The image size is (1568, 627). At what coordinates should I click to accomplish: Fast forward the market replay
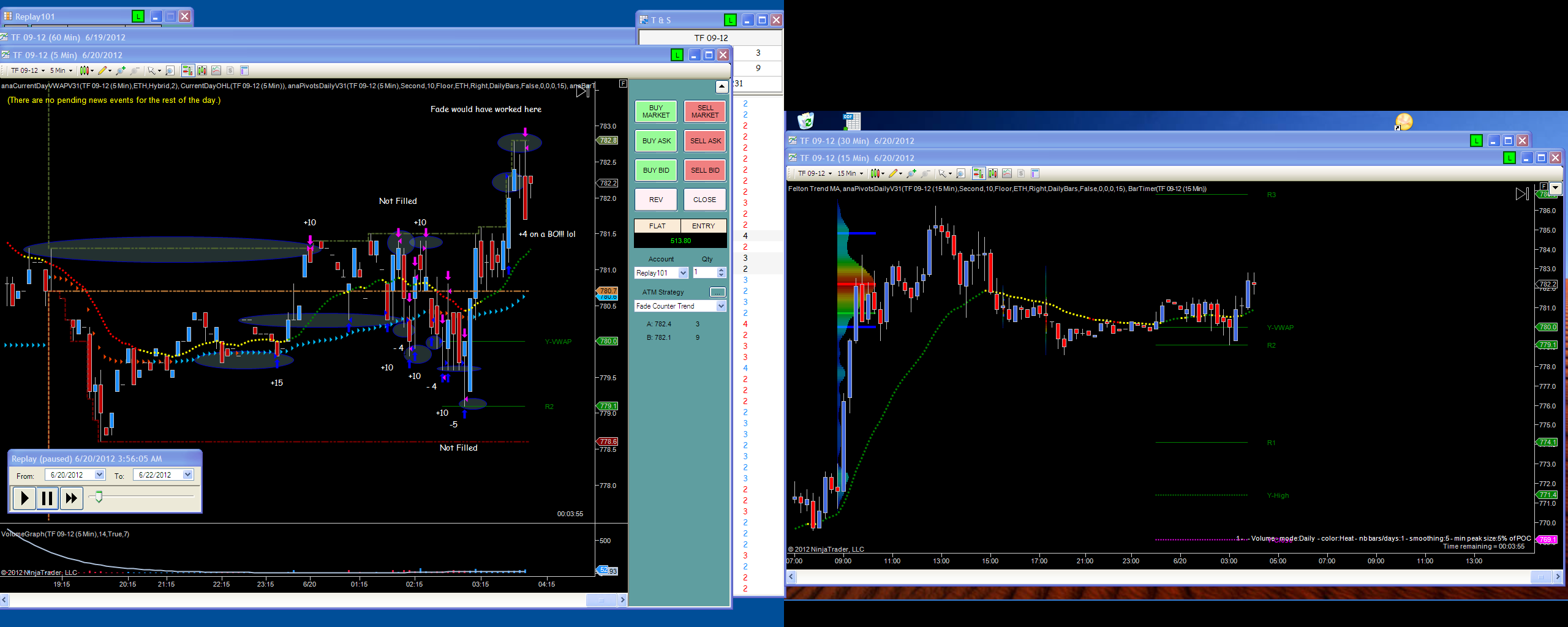(71, 498)
